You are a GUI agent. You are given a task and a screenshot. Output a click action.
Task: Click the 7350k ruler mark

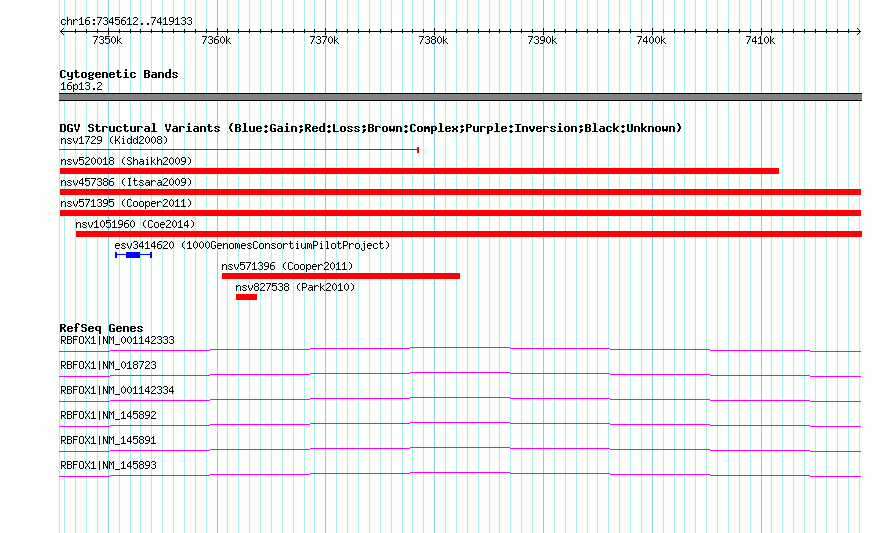(x=107, y=40)
